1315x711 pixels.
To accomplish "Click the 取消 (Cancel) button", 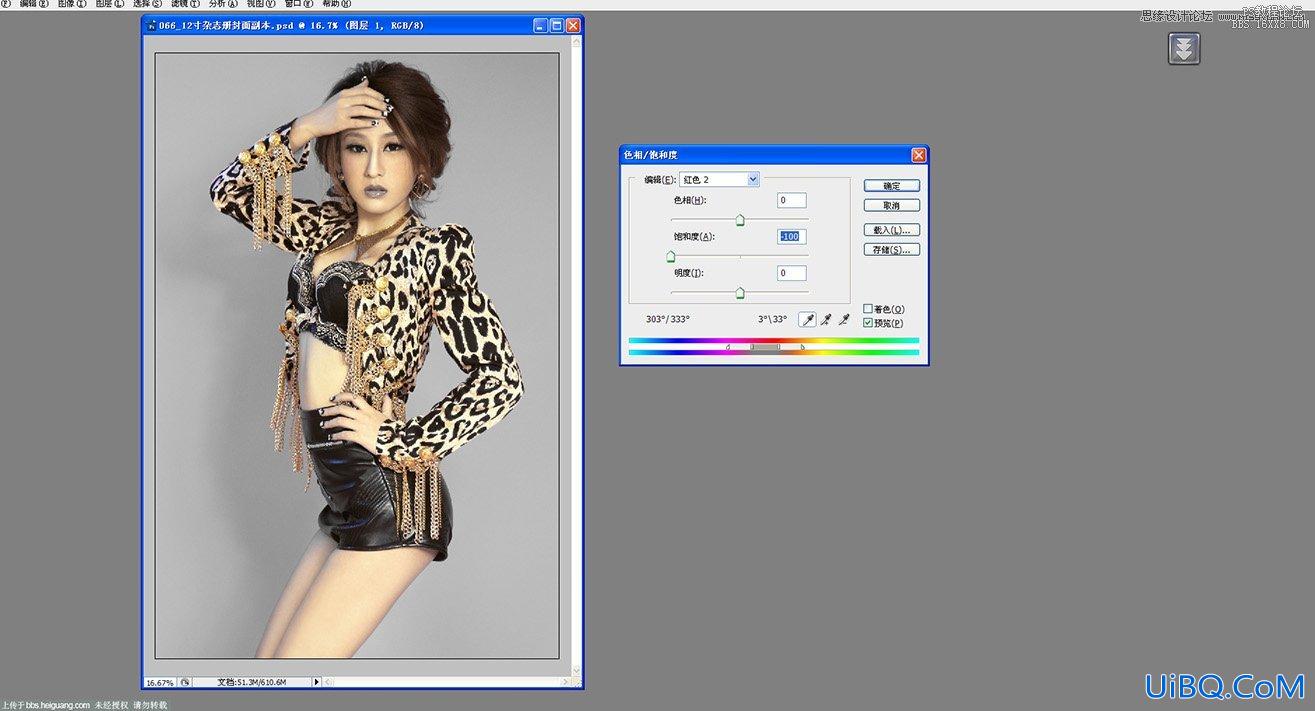I will [x=892, y=205].
